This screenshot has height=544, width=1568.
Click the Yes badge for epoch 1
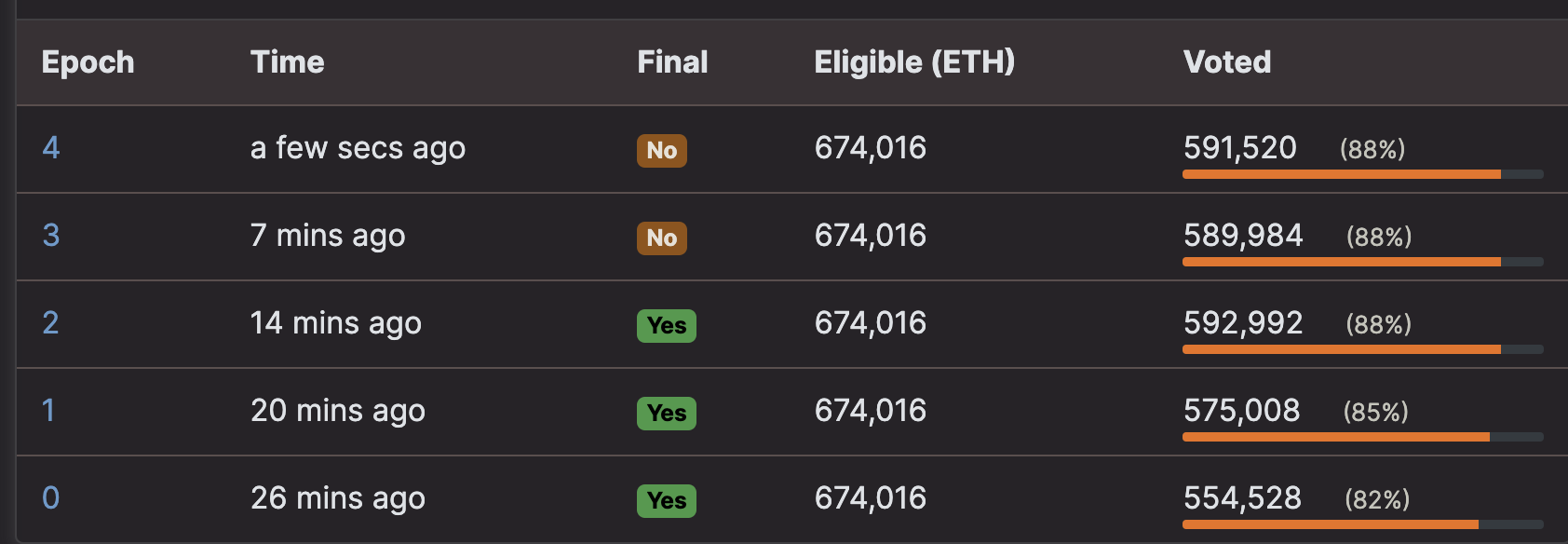667,414
